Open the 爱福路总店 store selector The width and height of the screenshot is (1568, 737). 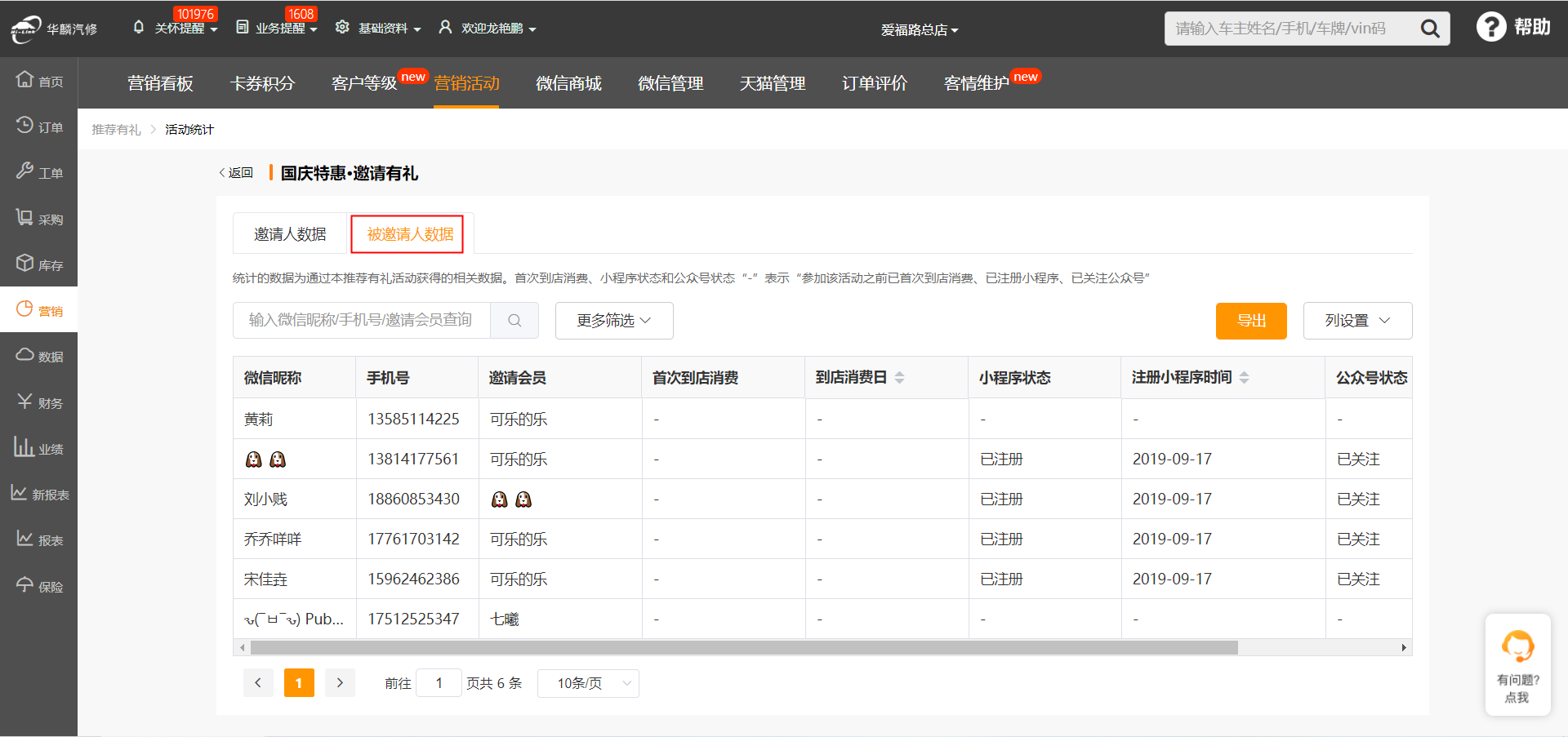click(x=920, y=30)
